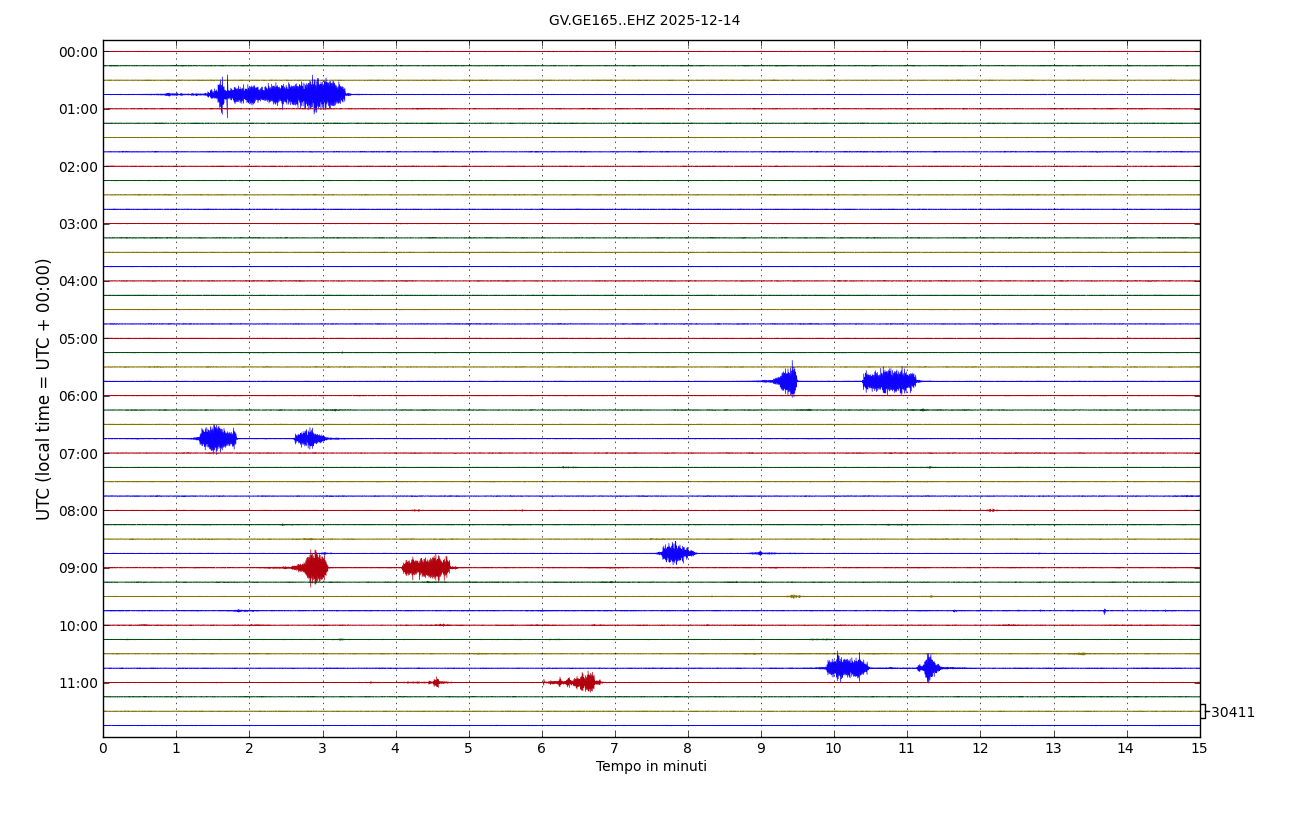
Task: Click the blue burst near minute 1.5 before 07:00
Action: [x=216, y=438]
